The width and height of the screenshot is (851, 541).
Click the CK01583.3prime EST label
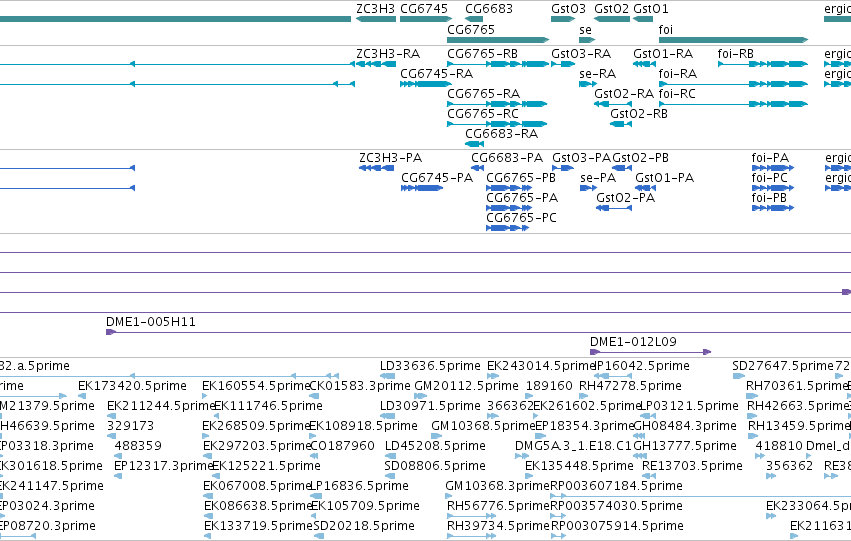pyautogui.click(x=360, y=386)
